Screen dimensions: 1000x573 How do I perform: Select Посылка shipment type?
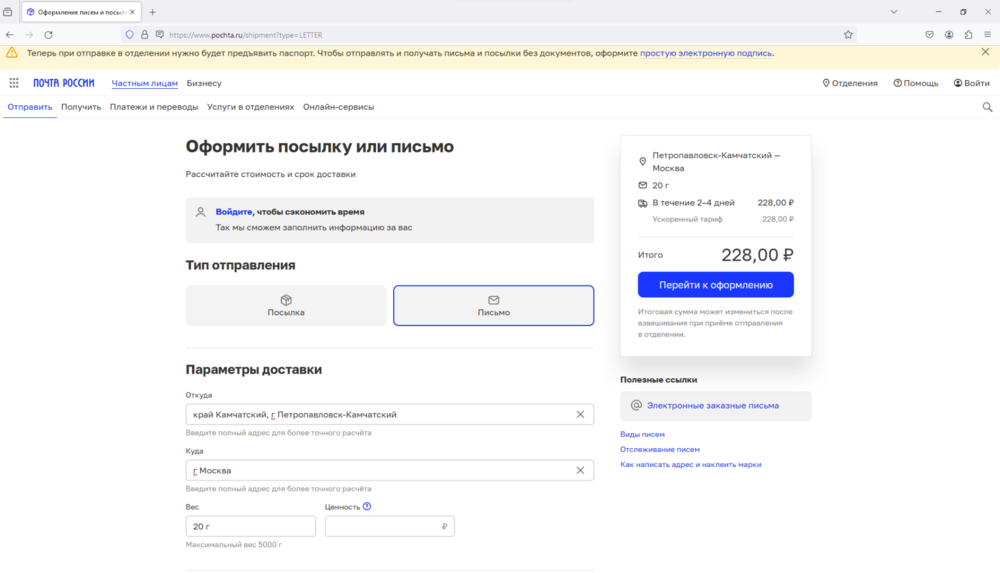pos(286,305)
